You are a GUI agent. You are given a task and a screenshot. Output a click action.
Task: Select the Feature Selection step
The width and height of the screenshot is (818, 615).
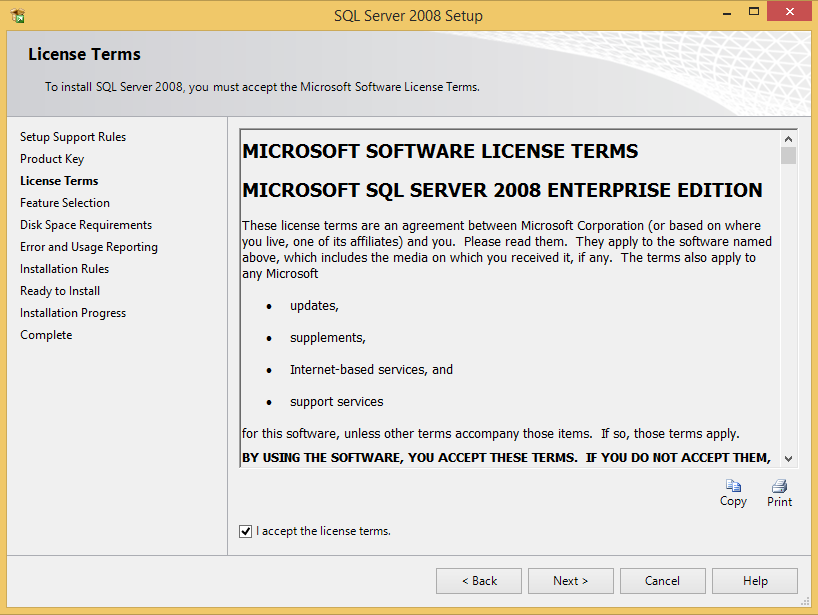pyautogui.click(x=65, y=203)
